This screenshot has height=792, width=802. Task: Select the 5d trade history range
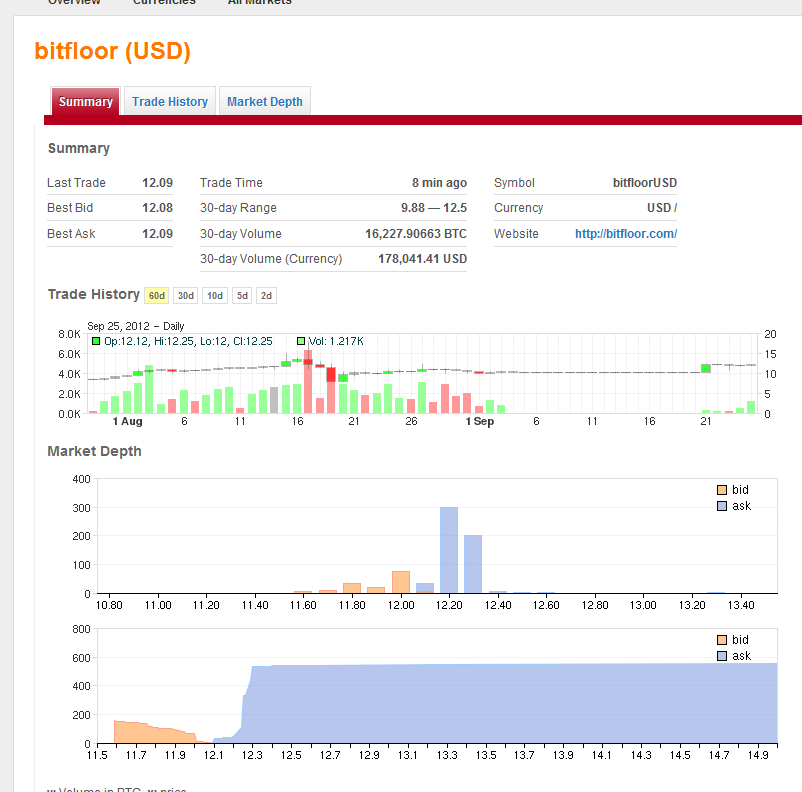(x=242, y=296)
